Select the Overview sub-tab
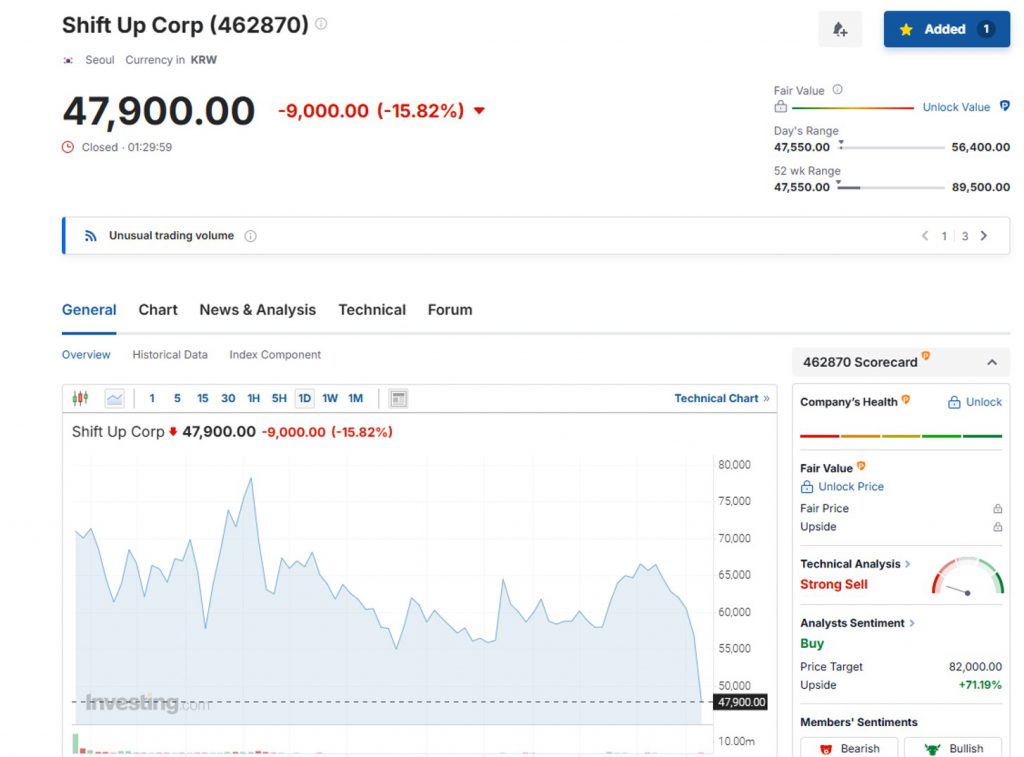 click(x=86, y=355)
